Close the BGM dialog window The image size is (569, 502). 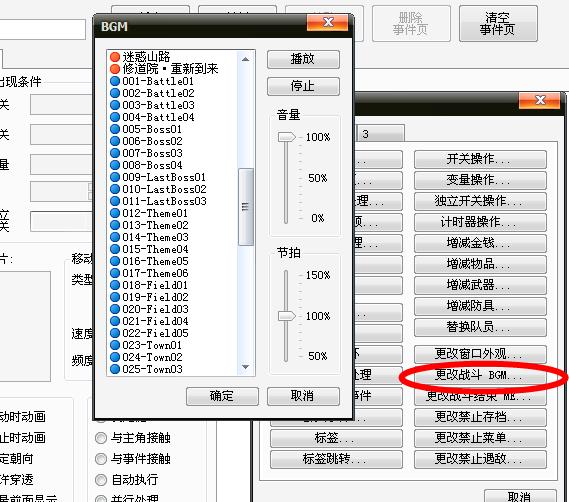[328, 23]
